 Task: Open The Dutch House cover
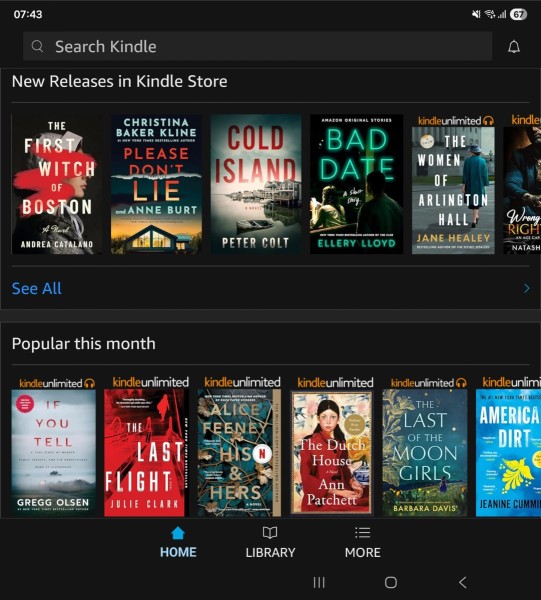pos(331,453)
